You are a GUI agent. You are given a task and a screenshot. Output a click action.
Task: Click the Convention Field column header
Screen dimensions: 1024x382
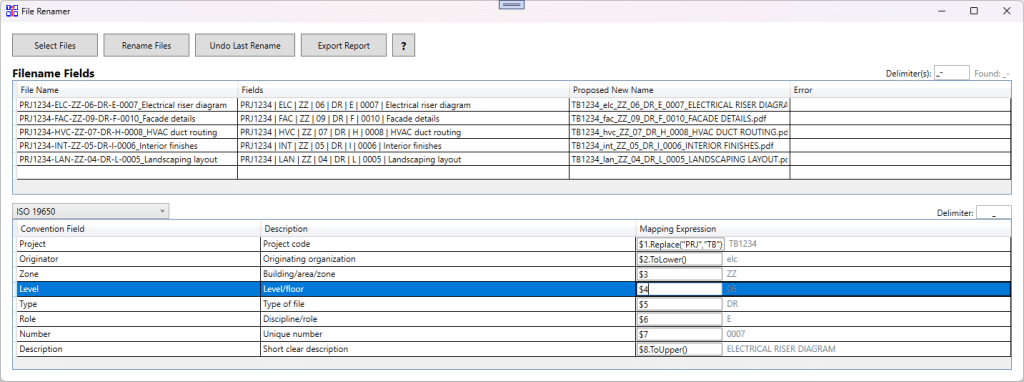pos(138,229)
